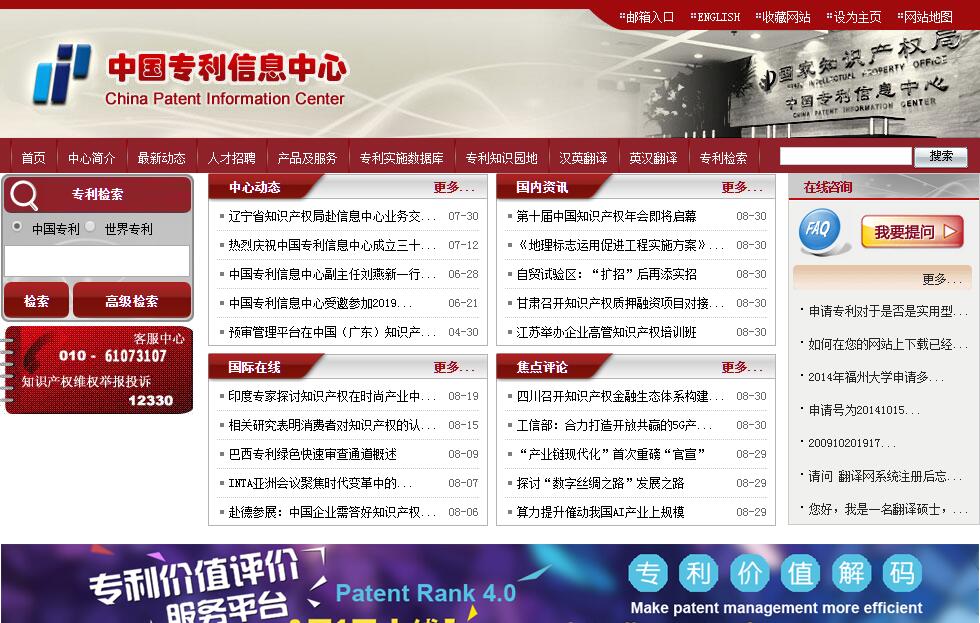The height and width of the screenshot is (623, 980).
Task: Click the 我要提问 button
Action: pos(911,232)
